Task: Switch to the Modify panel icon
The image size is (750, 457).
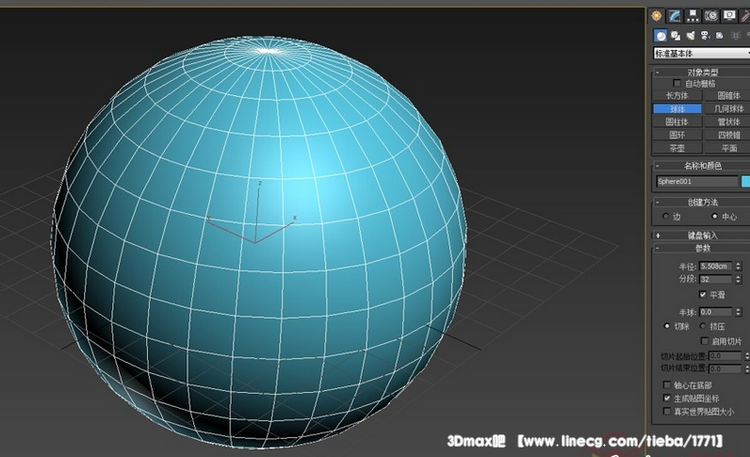Action: (676, 15)
